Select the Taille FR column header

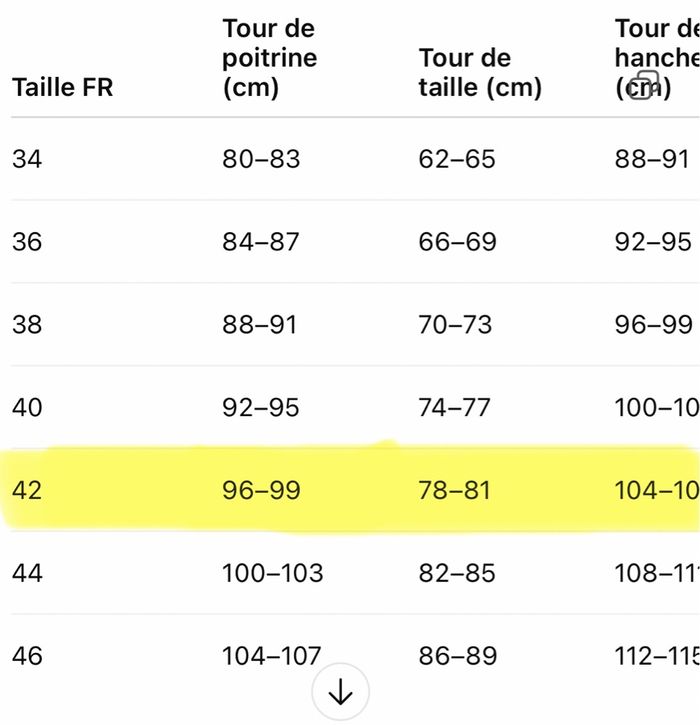62,87
